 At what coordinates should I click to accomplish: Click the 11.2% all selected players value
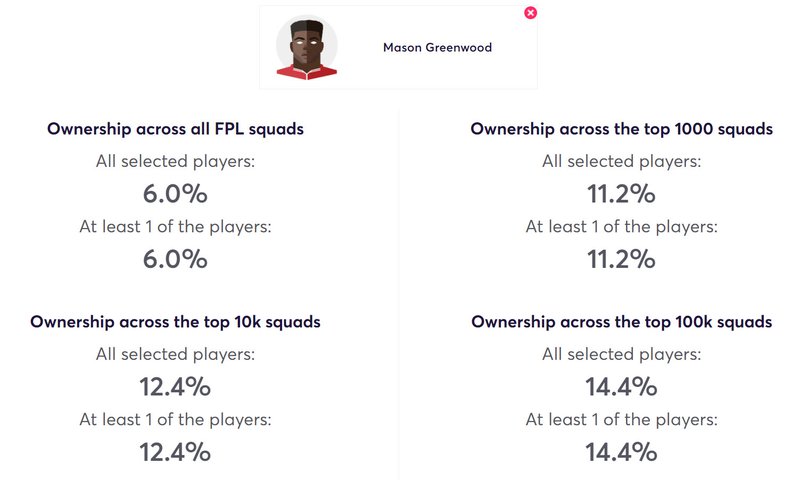click(621, 194)
